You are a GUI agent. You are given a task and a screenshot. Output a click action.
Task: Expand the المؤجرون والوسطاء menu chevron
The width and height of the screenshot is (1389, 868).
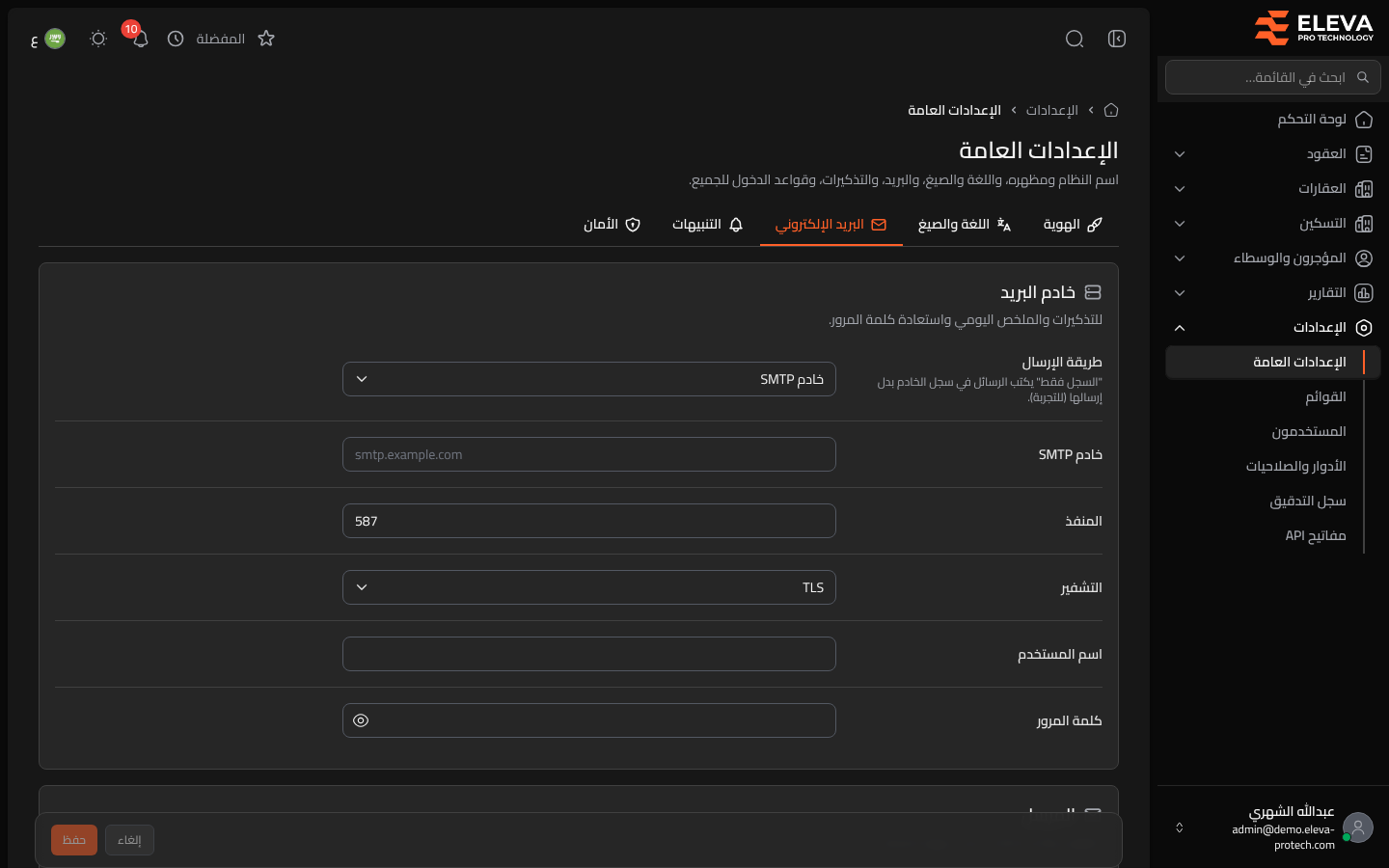[1180, 258]
